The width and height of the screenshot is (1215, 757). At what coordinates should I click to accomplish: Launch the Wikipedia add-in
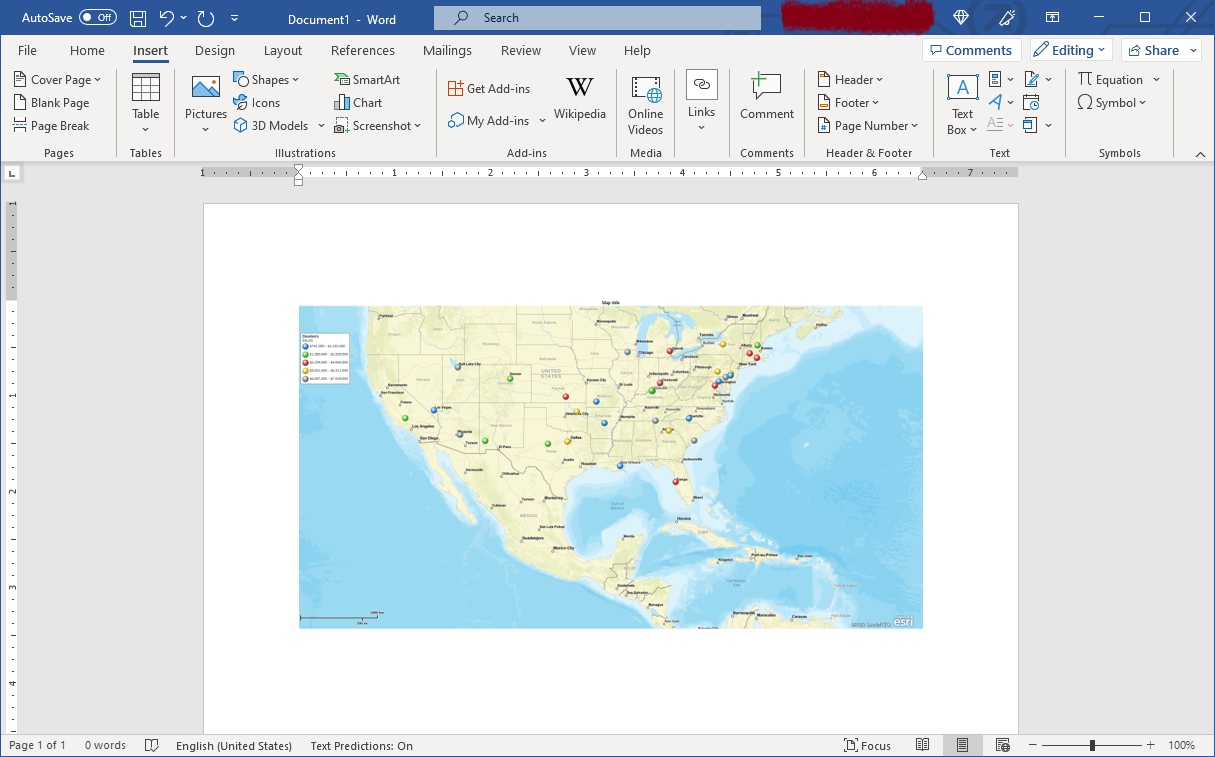click(580, 99)
